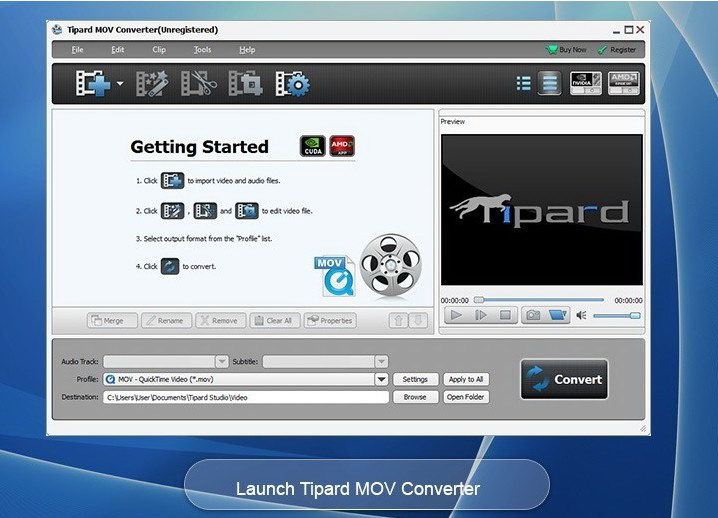Click the Clear All button

pos(274,321)
